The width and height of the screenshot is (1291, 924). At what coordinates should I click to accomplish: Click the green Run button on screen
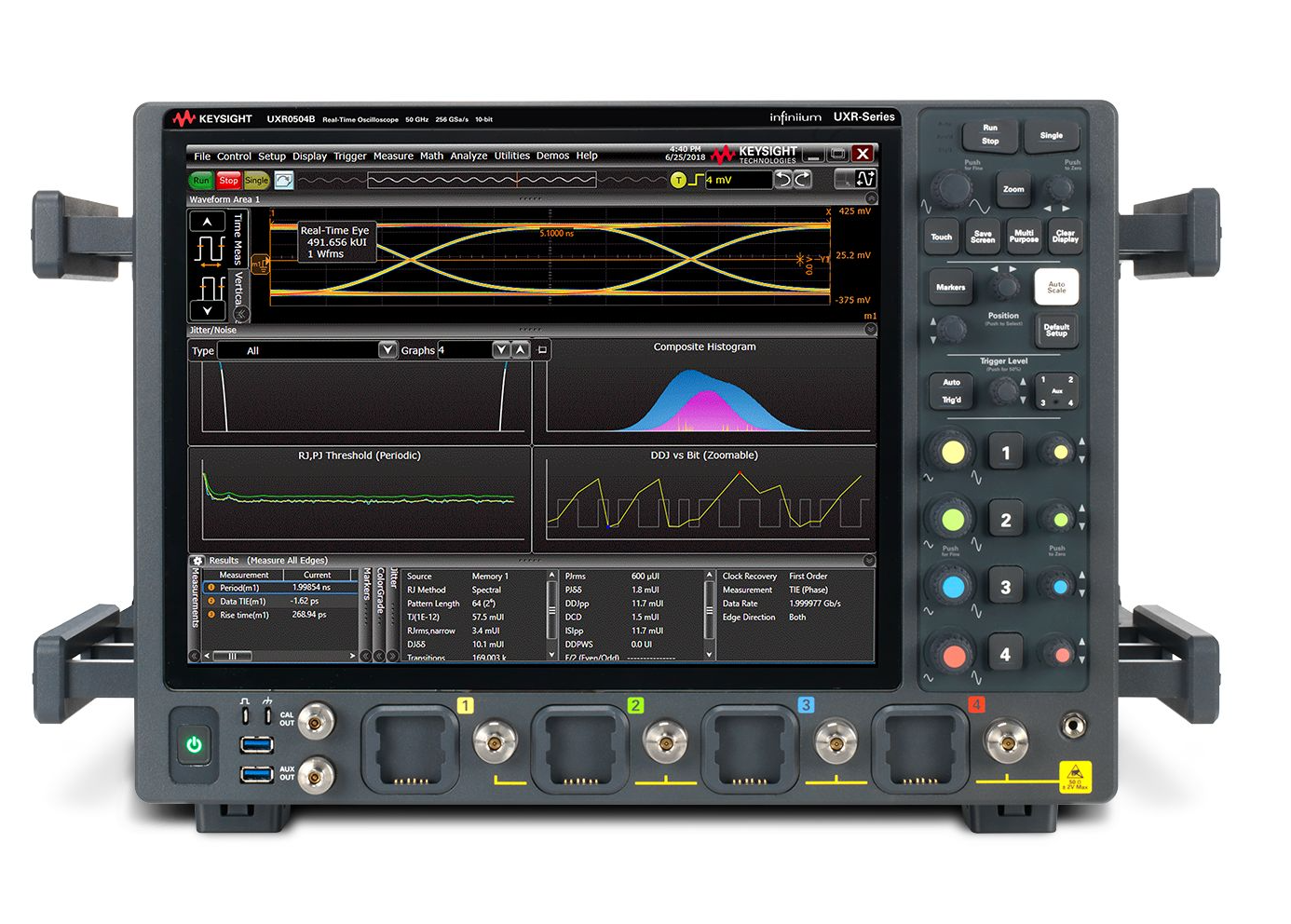(200, 181)
